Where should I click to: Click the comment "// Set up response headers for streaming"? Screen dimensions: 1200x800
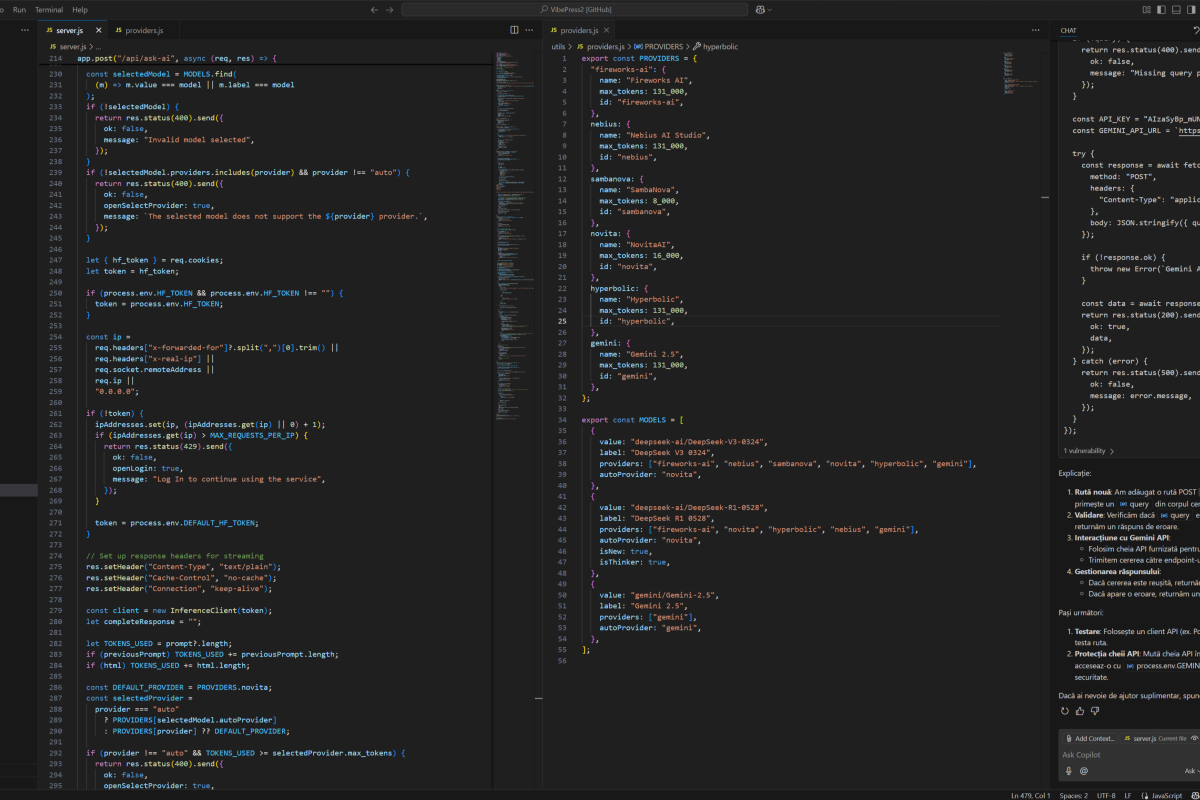click(x=175, y=555)
